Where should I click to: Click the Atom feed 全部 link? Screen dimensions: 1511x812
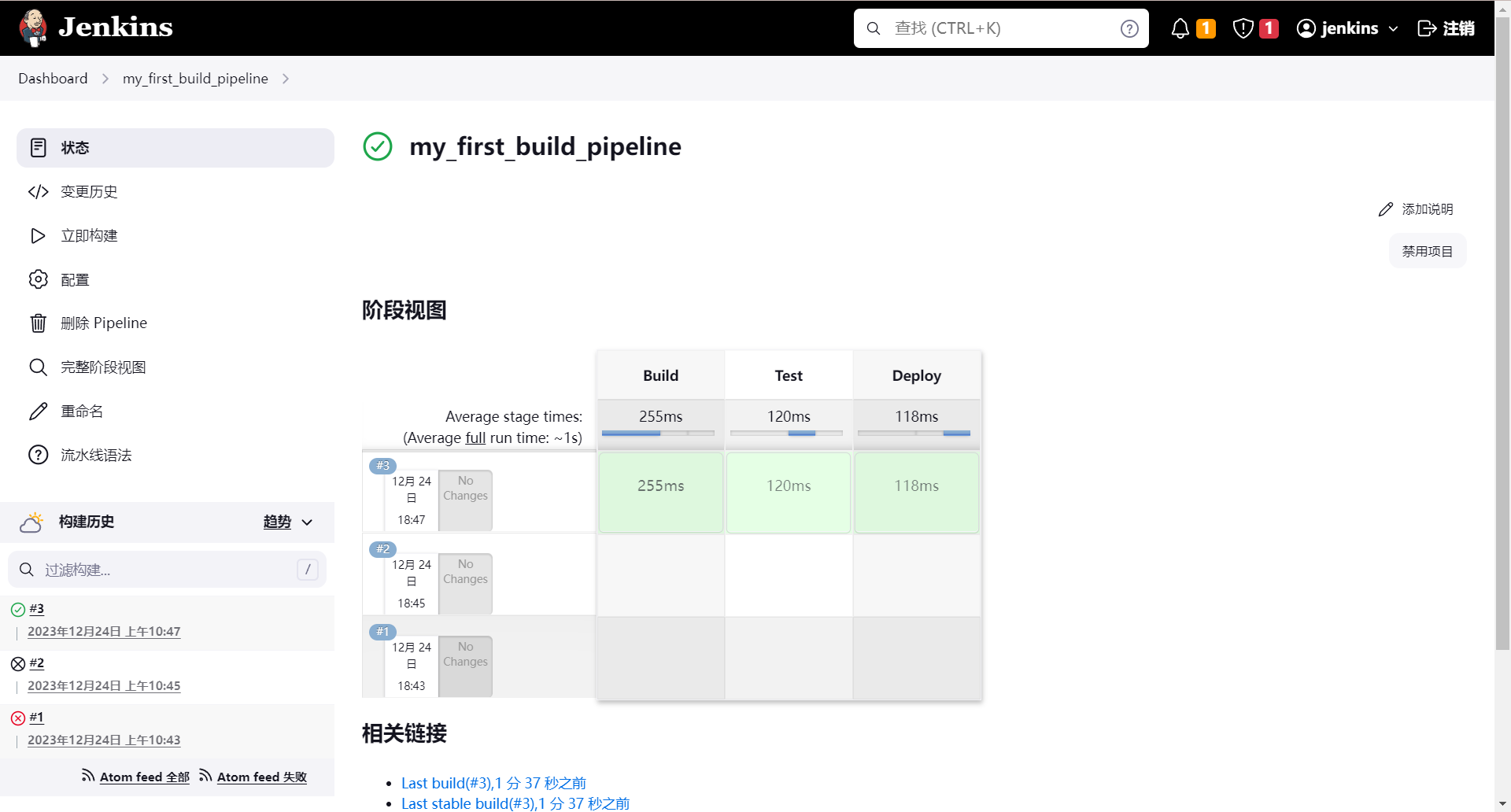(x=144, y=777)
